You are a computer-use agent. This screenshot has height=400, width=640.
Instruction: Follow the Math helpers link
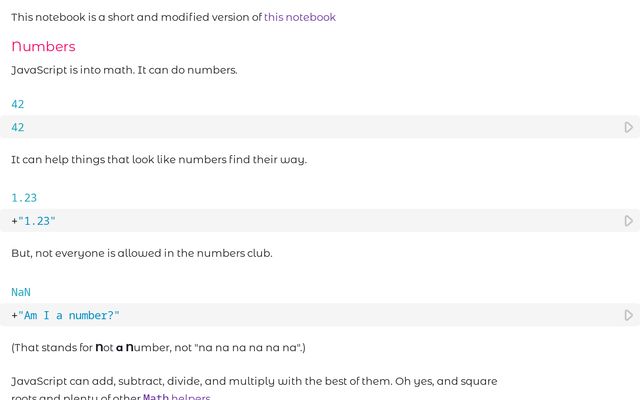click(x=176, y=397)
